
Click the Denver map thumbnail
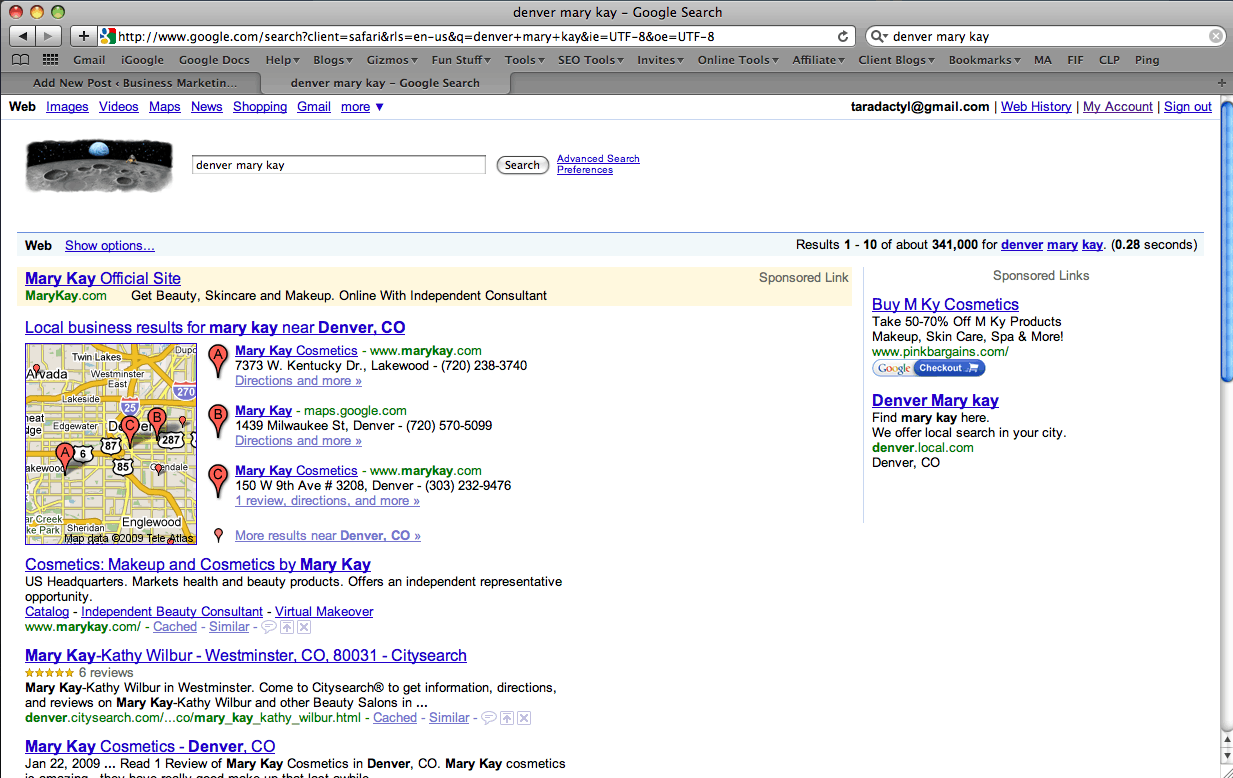point(111,444)
